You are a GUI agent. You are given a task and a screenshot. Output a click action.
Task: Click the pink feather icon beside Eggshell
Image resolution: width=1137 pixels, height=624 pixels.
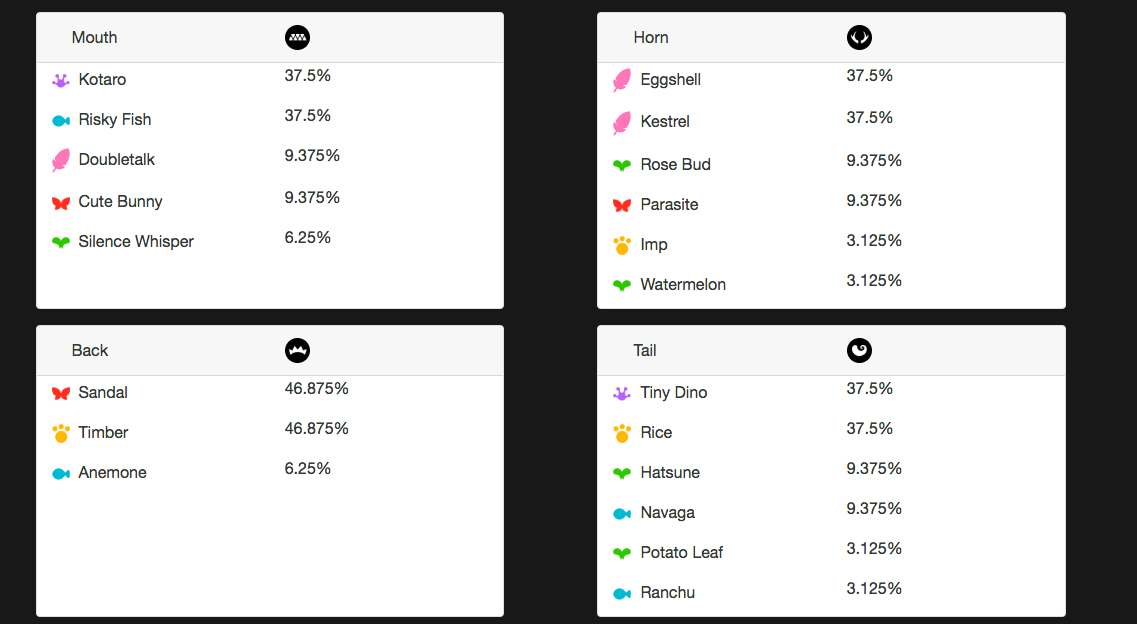622,80
